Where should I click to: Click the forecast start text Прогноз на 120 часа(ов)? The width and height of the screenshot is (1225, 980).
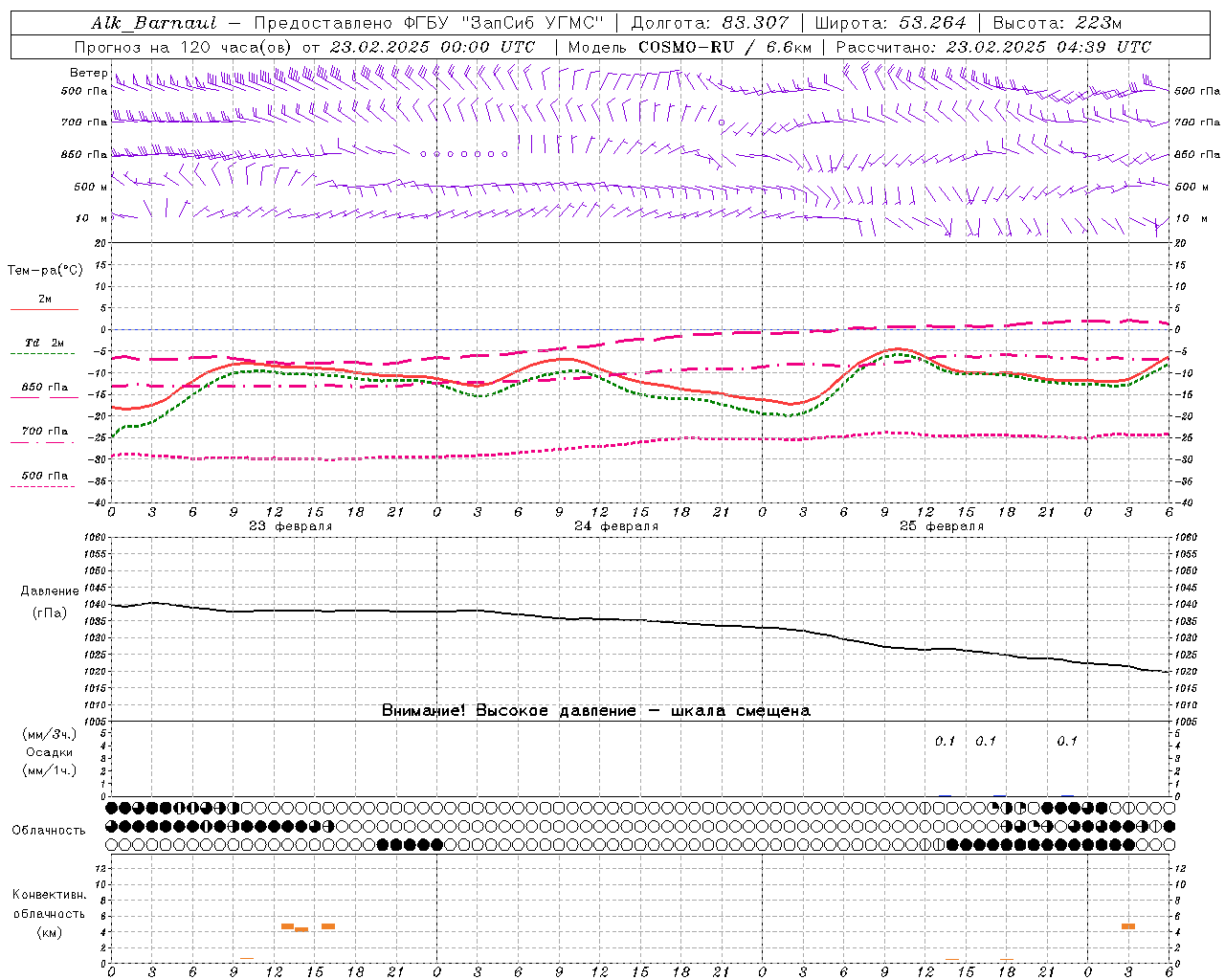coord(185,47)
